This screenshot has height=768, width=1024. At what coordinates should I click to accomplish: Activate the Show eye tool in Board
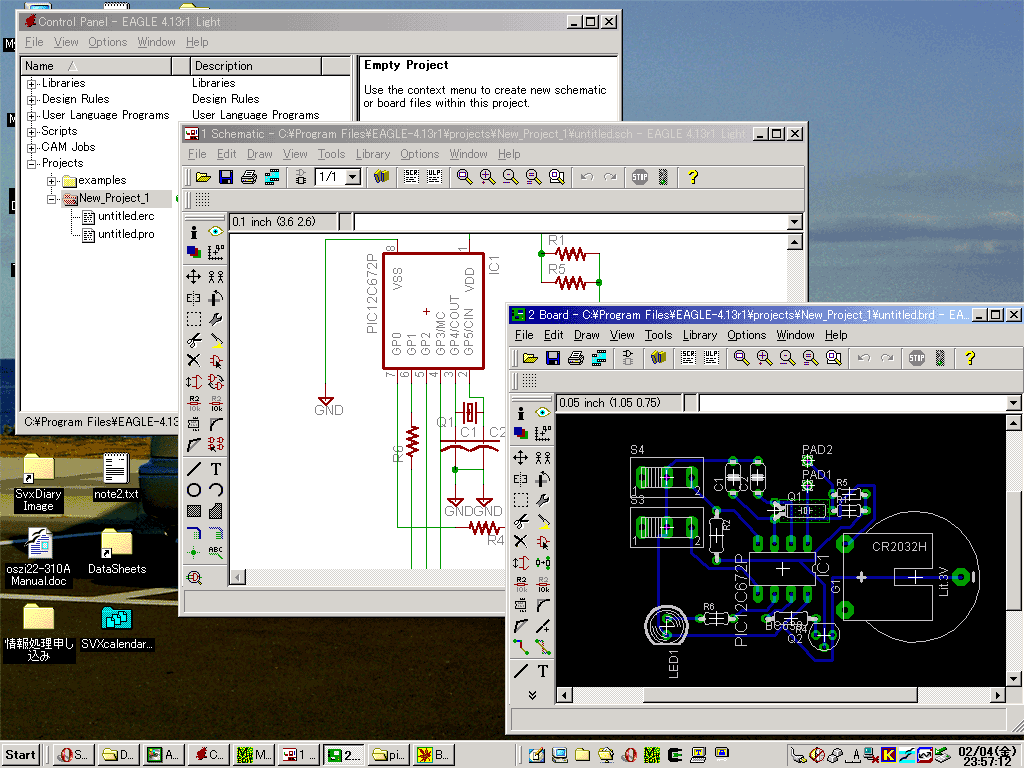(543, 412)
